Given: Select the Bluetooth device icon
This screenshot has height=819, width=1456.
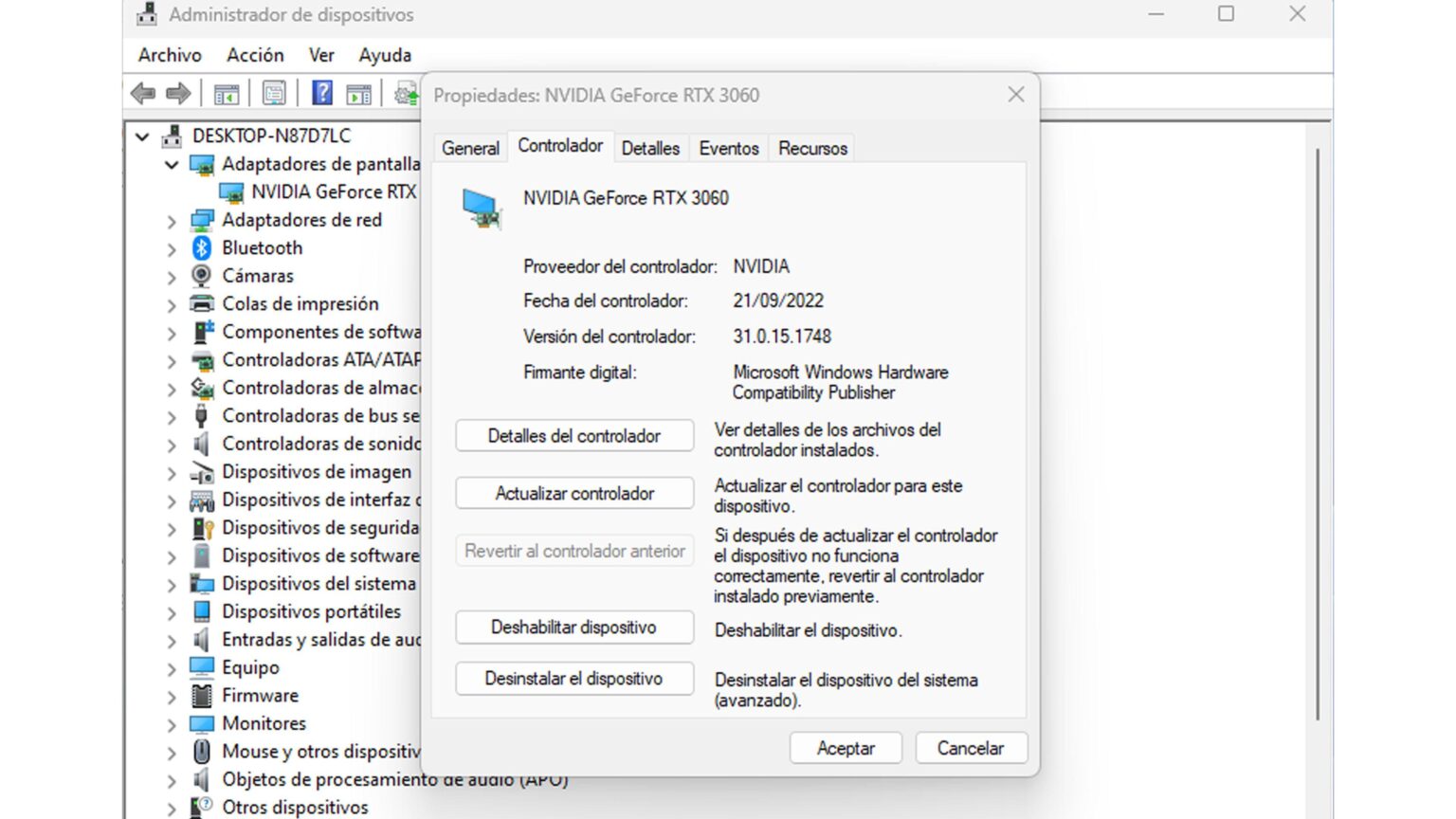Looking at the screenshot, I should [x=202, y=247].
